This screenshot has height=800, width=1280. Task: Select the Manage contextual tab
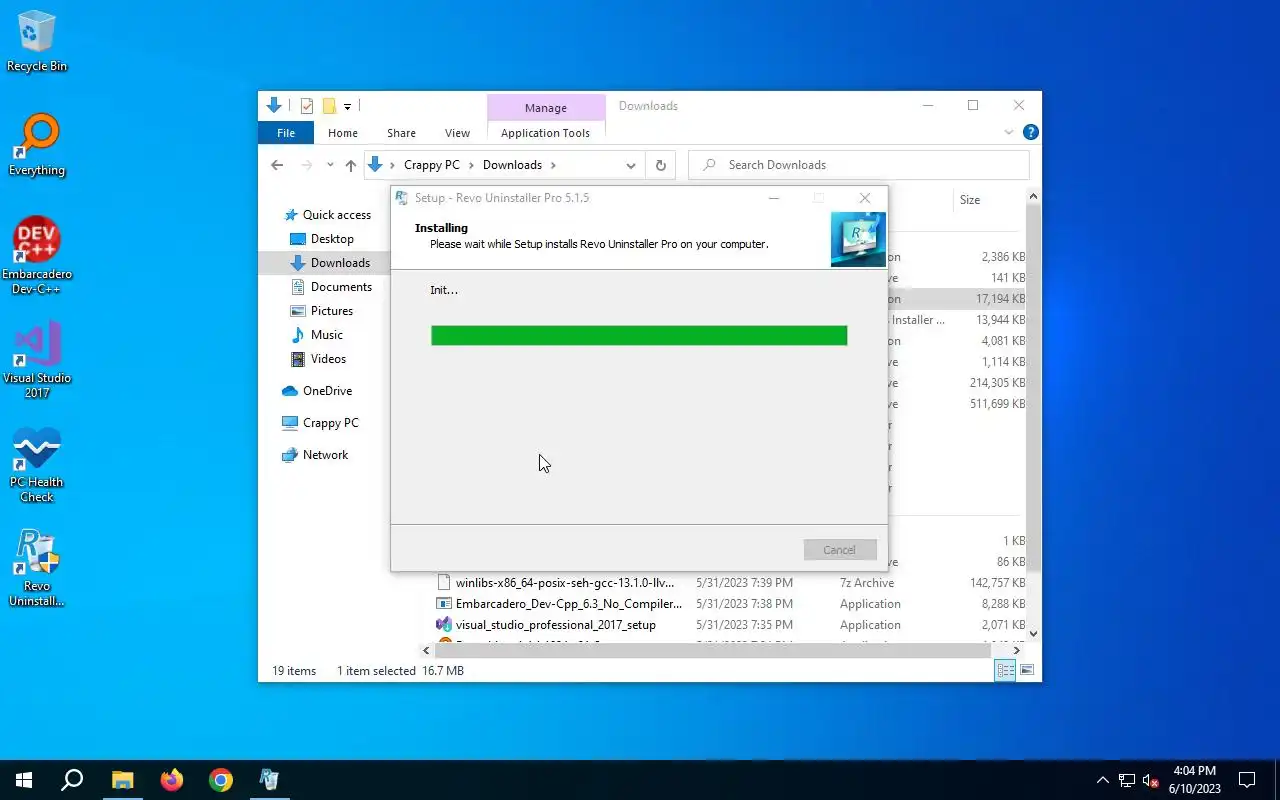pos(546,107)
